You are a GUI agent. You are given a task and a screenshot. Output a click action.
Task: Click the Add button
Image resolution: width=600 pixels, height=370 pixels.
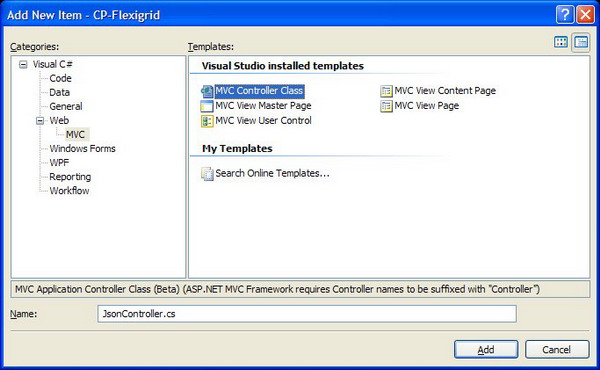coord(486,349)
